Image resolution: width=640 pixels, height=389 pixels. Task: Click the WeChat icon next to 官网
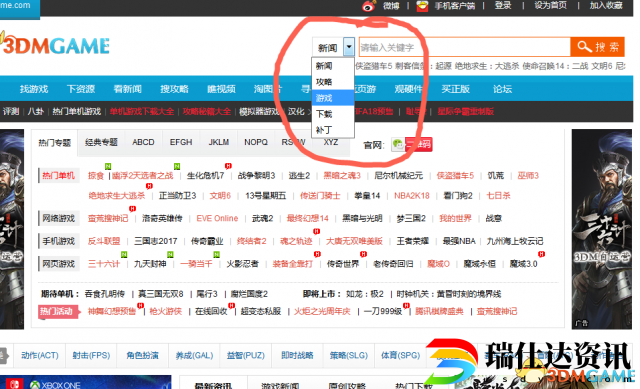[x=398, y=144]
